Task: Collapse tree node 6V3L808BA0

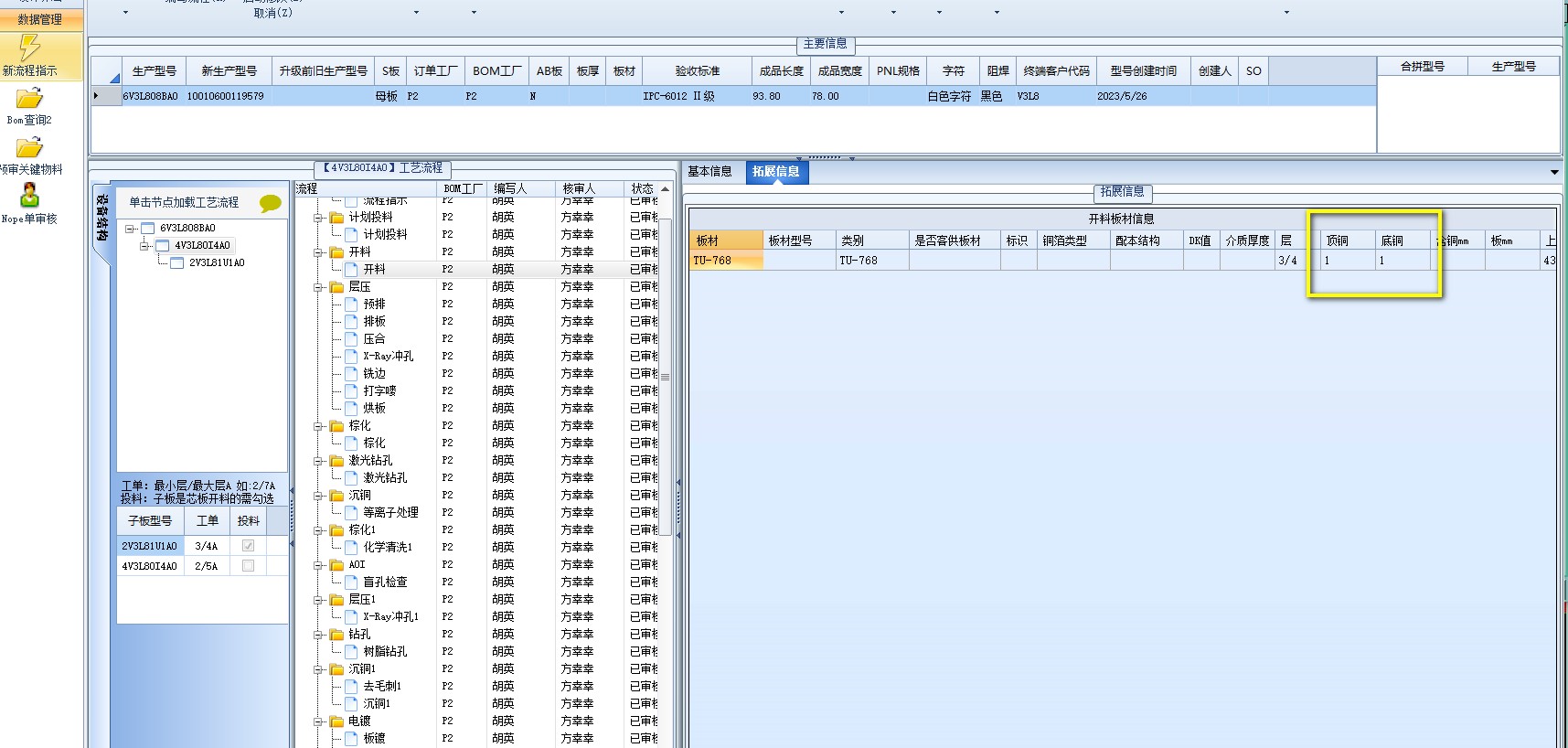Action: pyautogui.click(x=130, y=229)
